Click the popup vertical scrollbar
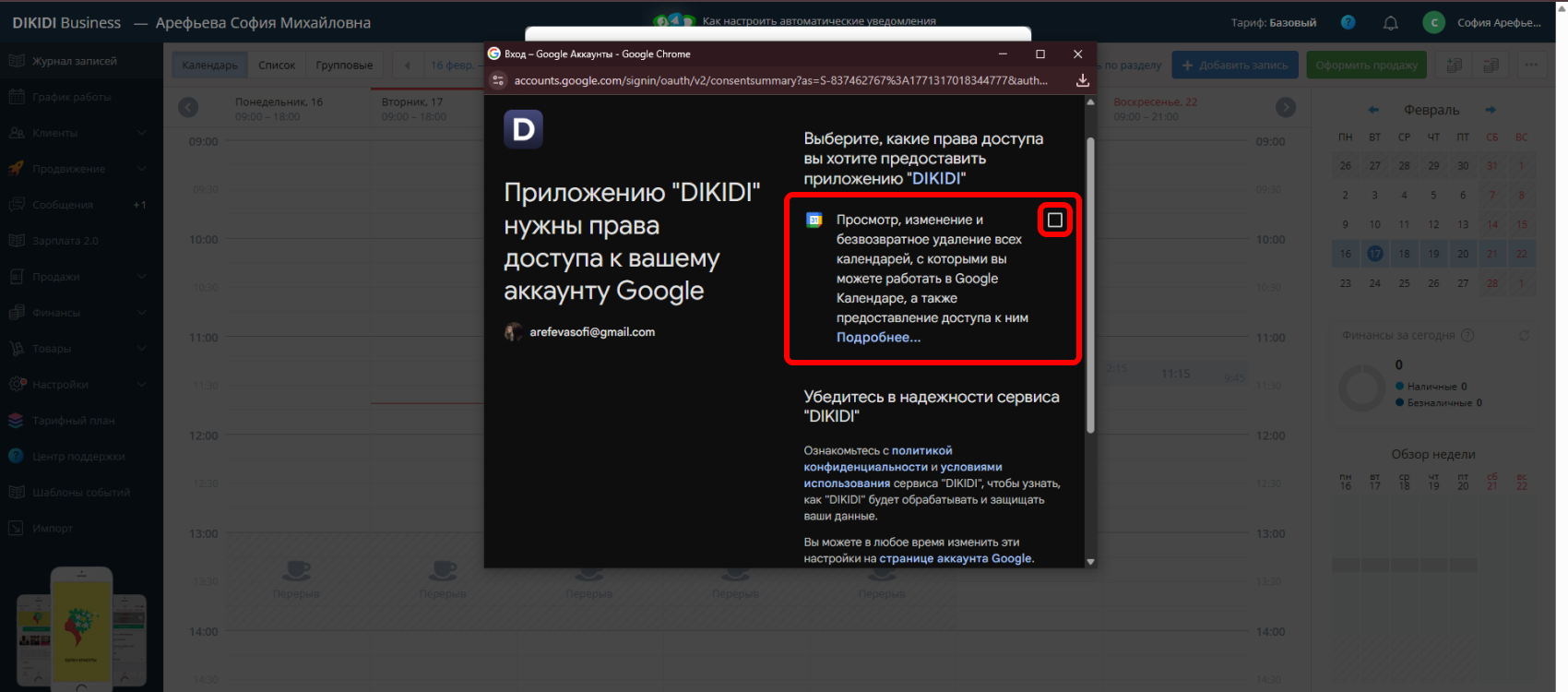 point(1090,286)
